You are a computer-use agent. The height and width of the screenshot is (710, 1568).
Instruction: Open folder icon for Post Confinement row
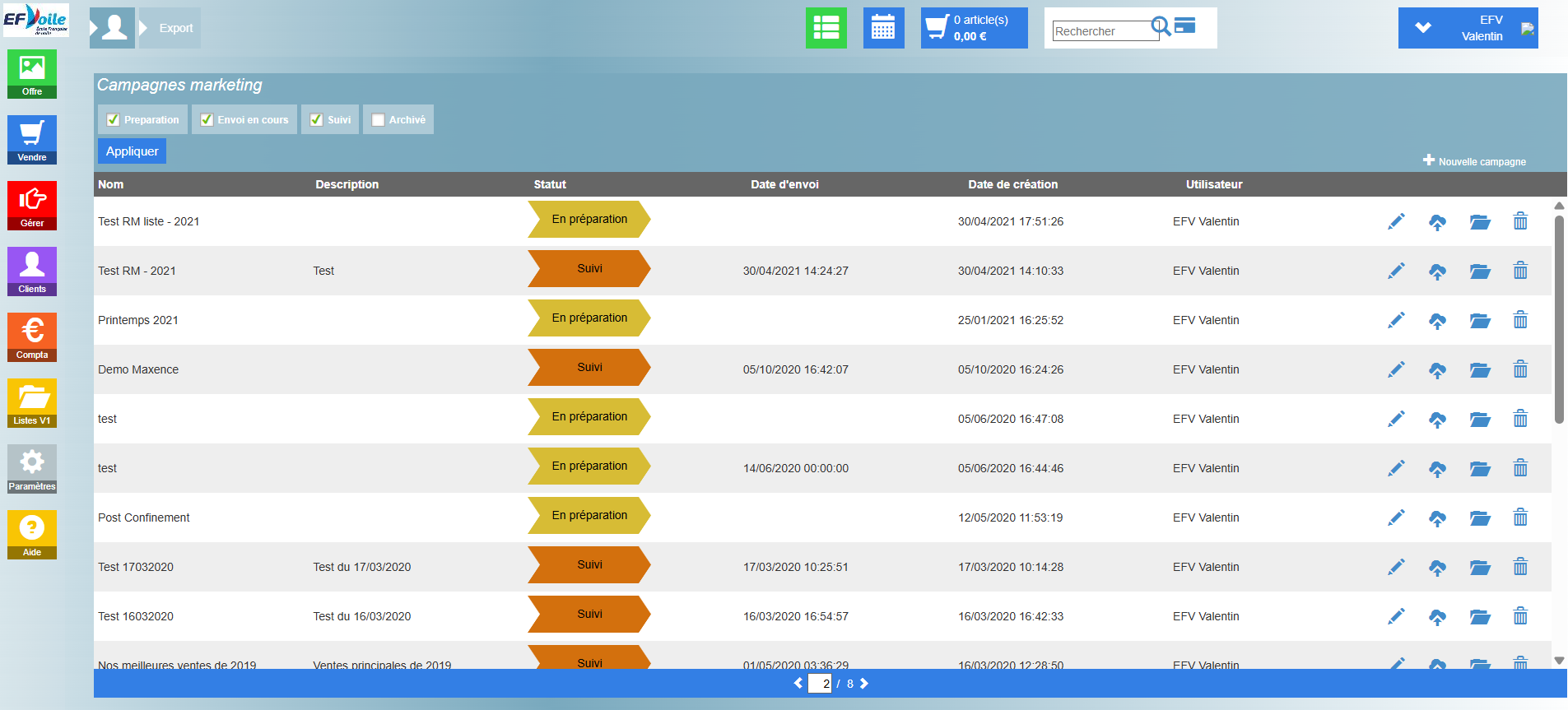pyautogui.click(x=1480, y=518)
